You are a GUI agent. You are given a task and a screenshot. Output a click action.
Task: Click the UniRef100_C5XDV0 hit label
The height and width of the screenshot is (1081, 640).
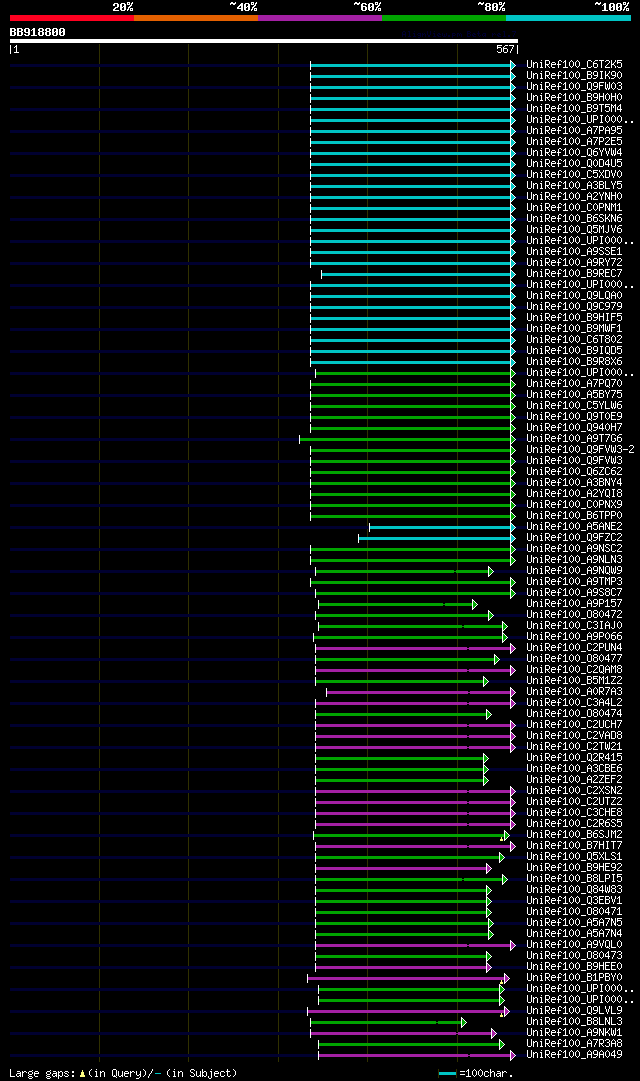(574, 175)
